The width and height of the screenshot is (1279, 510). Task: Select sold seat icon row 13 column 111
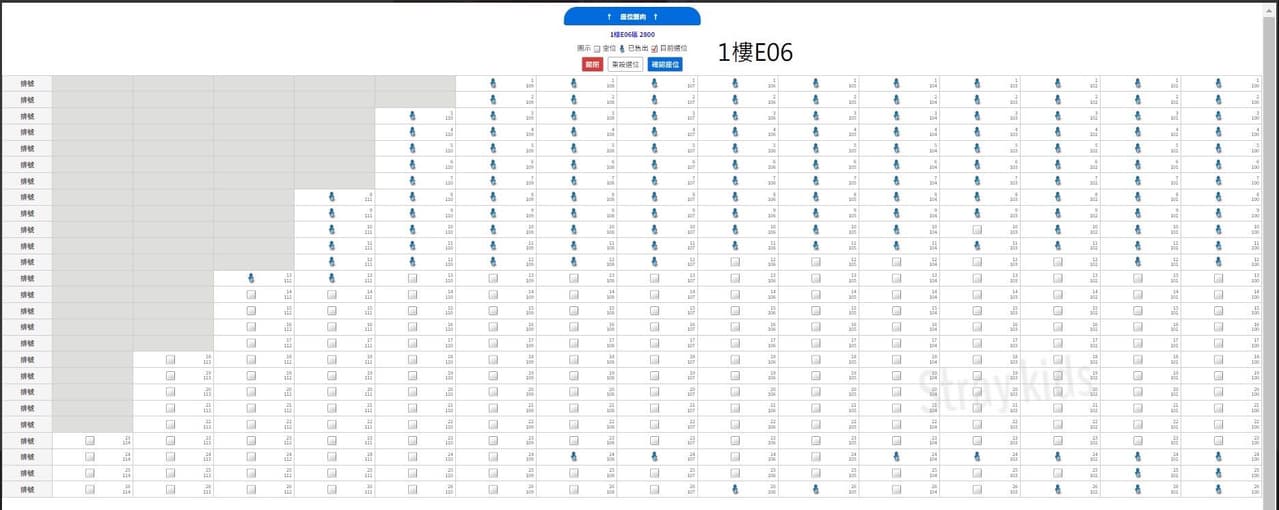(332, 278)
